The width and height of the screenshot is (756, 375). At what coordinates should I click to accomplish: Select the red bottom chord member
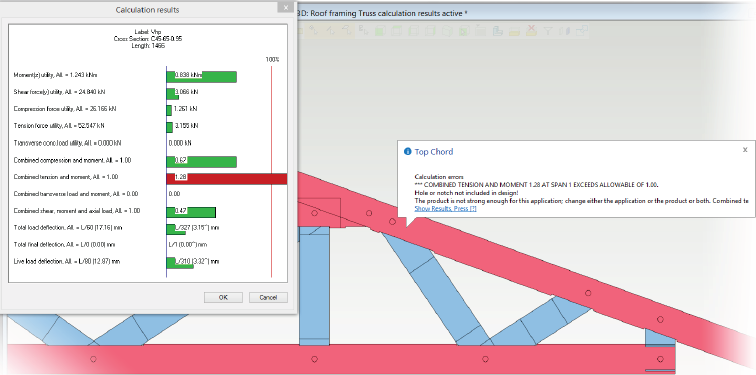click(338, 359)
